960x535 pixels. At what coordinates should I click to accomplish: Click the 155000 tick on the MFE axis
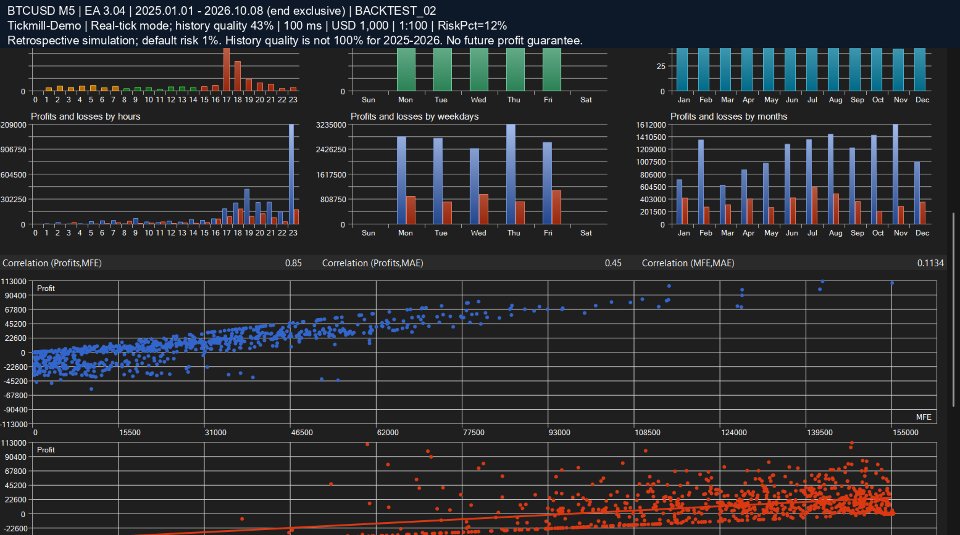pyautogui.click(x=905, y=432)
